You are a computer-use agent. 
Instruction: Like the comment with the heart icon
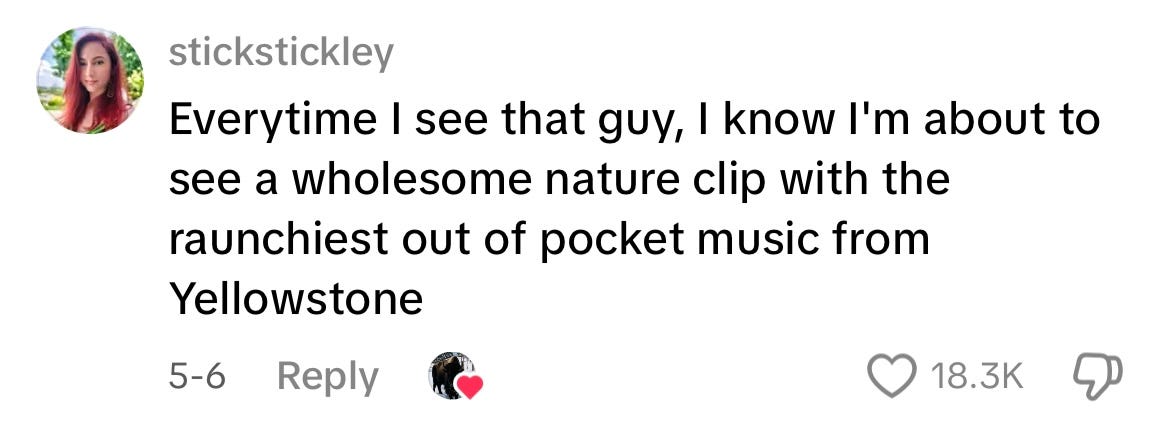pos(892,376)
